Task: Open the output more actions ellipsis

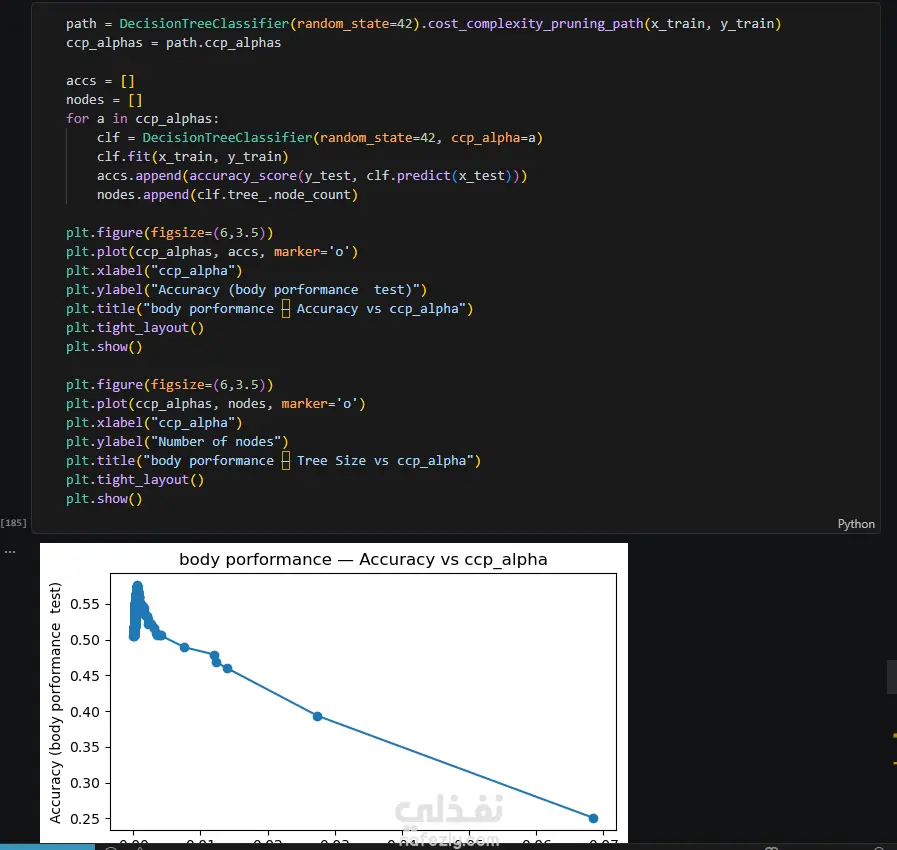Action: [10, 552]
